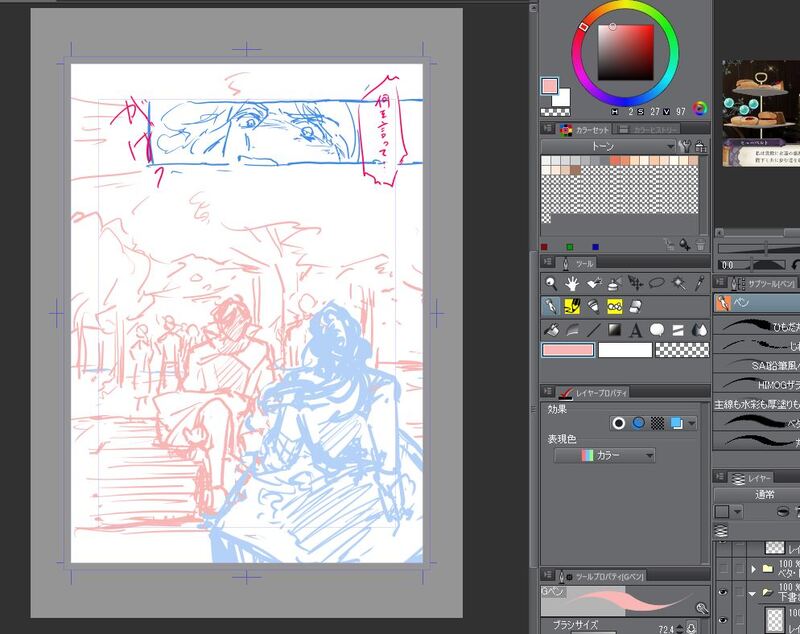800x634 pixels.
Task: Collapse the 下書き folder layer
Action: (x=752, y=594)
